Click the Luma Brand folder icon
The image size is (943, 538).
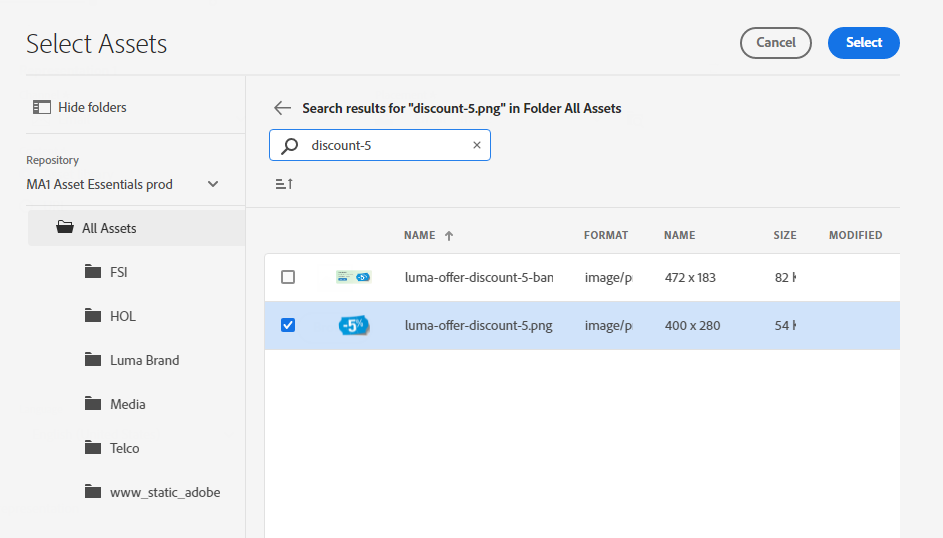click(93, 359)
